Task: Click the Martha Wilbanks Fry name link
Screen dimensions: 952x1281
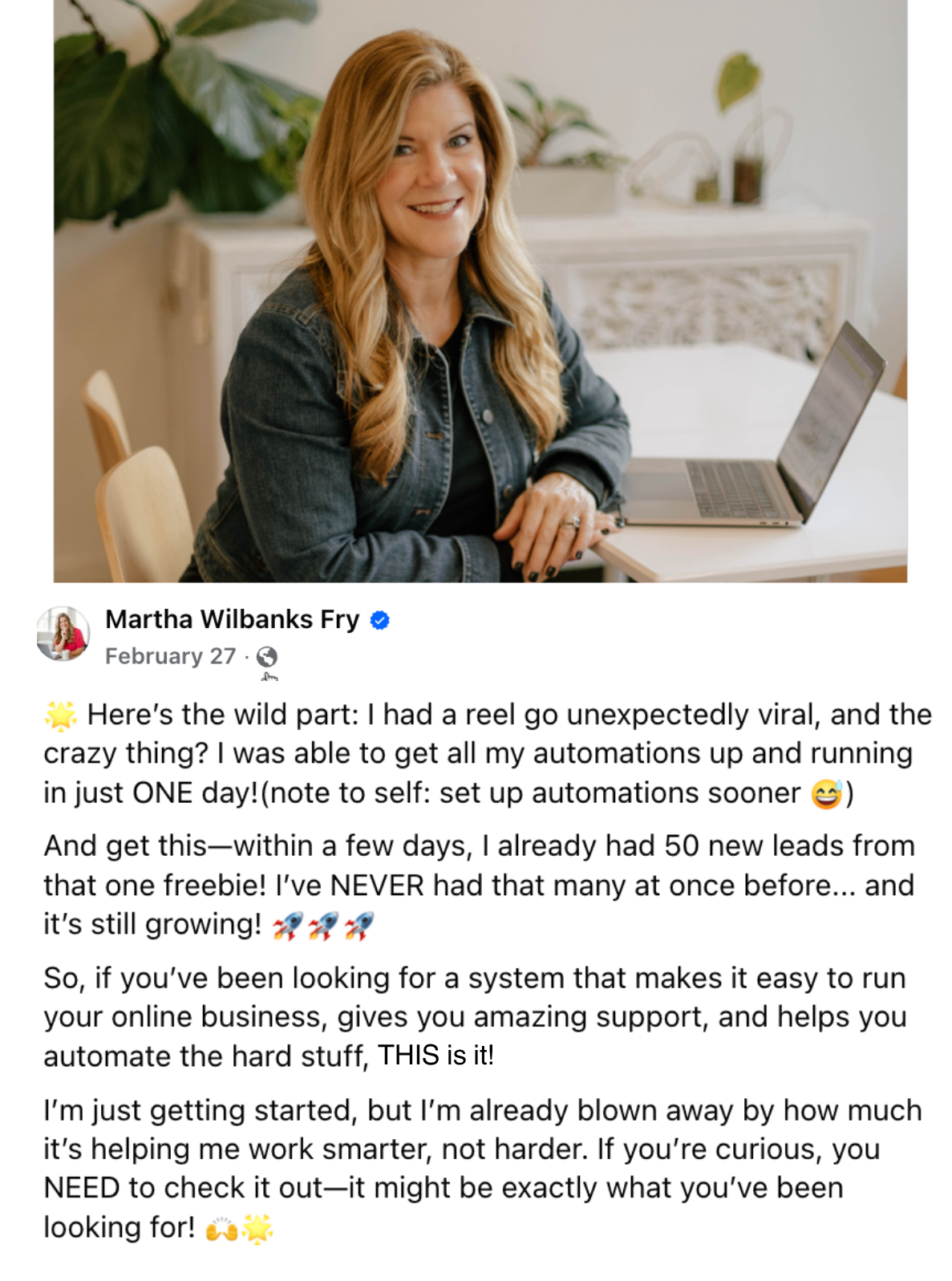Action: [x=233, y=619]
